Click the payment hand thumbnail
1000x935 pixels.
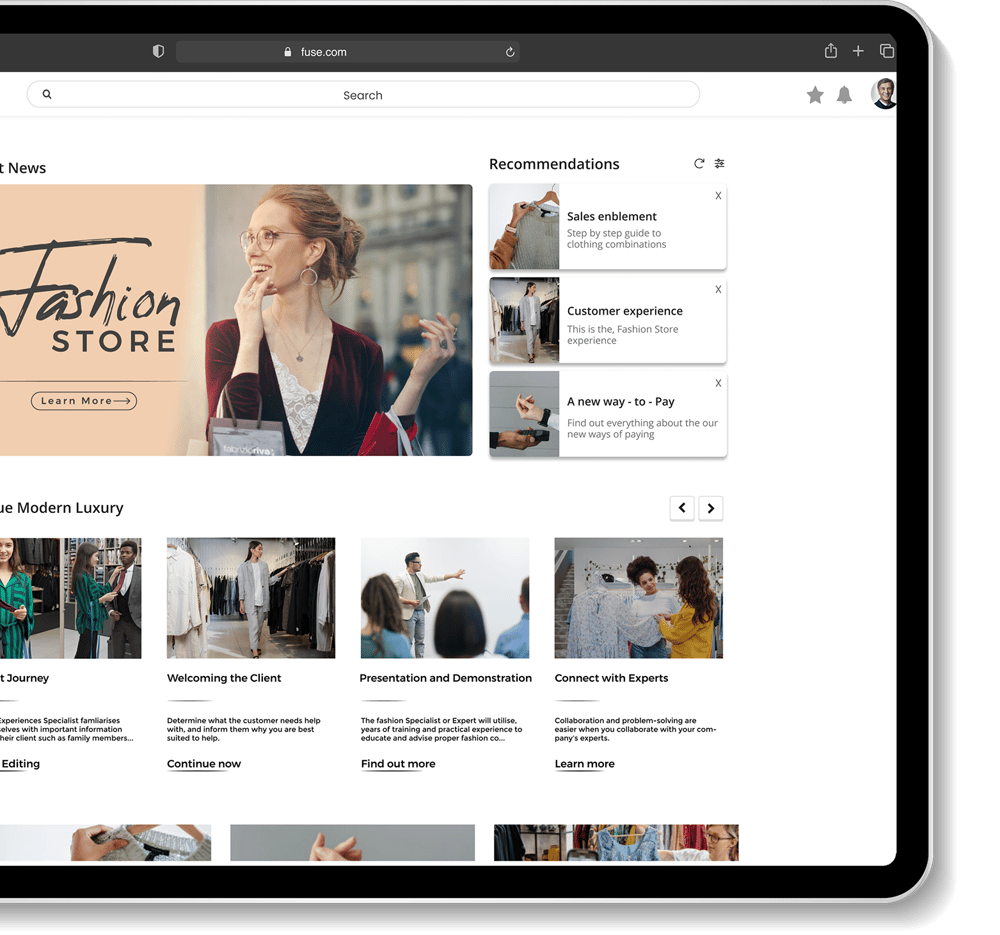pos(524,414)
